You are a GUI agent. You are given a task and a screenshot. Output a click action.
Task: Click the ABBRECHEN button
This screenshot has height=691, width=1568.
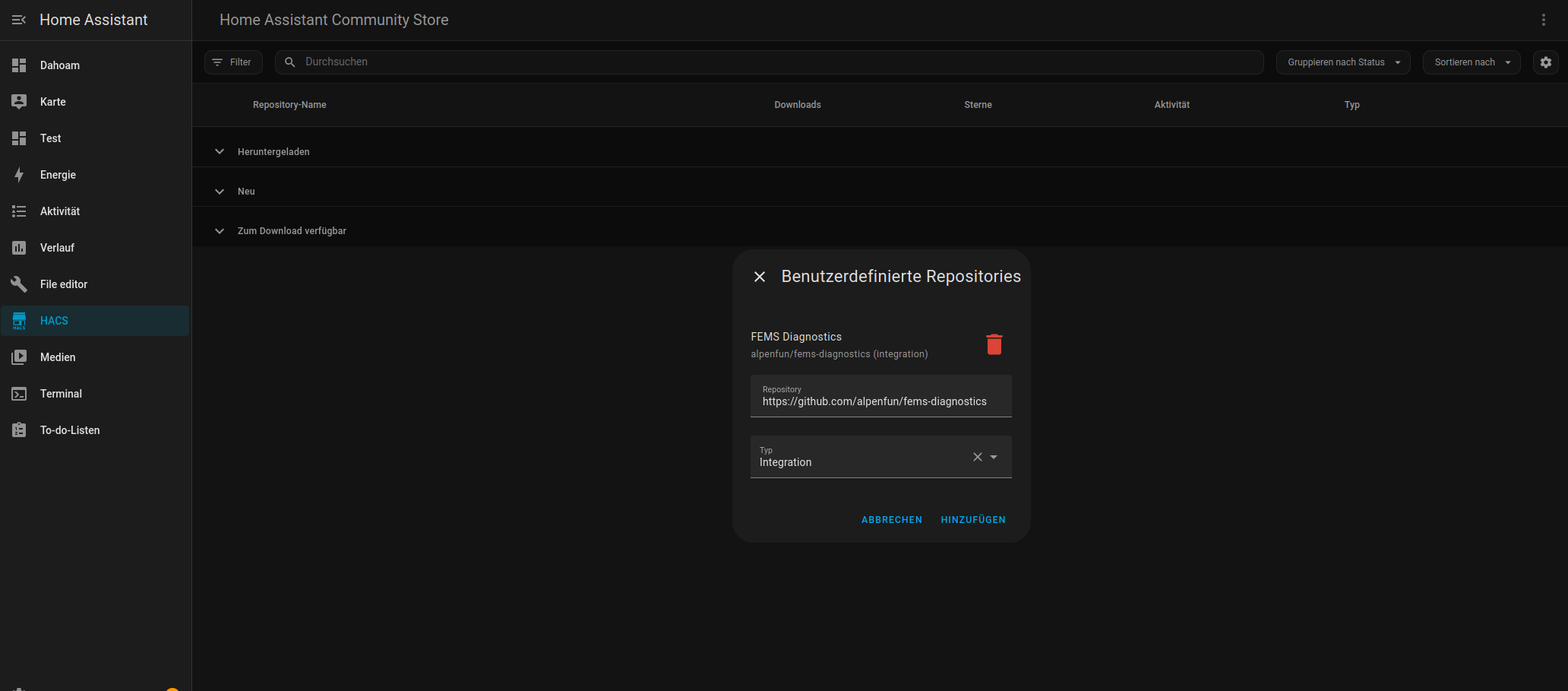(x=892, y=520)
